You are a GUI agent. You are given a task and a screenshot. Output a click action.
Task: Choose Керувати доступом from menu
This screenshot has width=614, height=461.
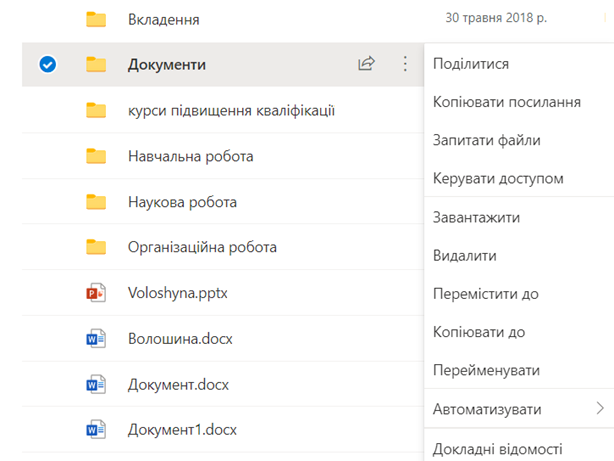click(498, 179)
